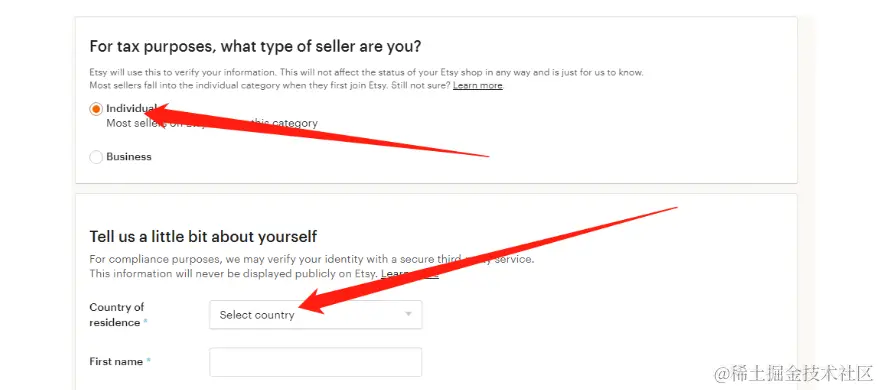Select the Individual seller radio button
This screenshot has height=390, width=880.
[96, 109]
